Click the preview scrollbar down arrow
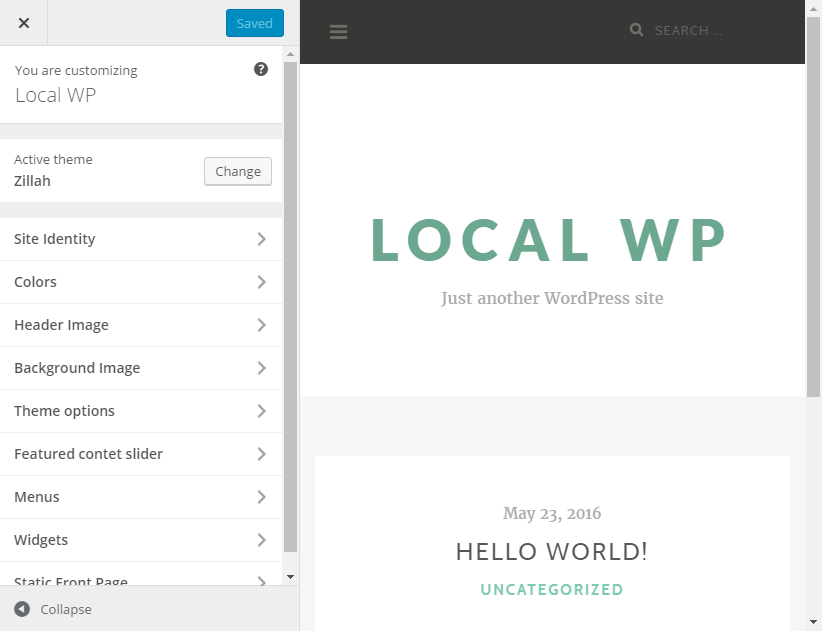This screenshot has width=822, height=631. pyautogui.click(x=813, y=622)
